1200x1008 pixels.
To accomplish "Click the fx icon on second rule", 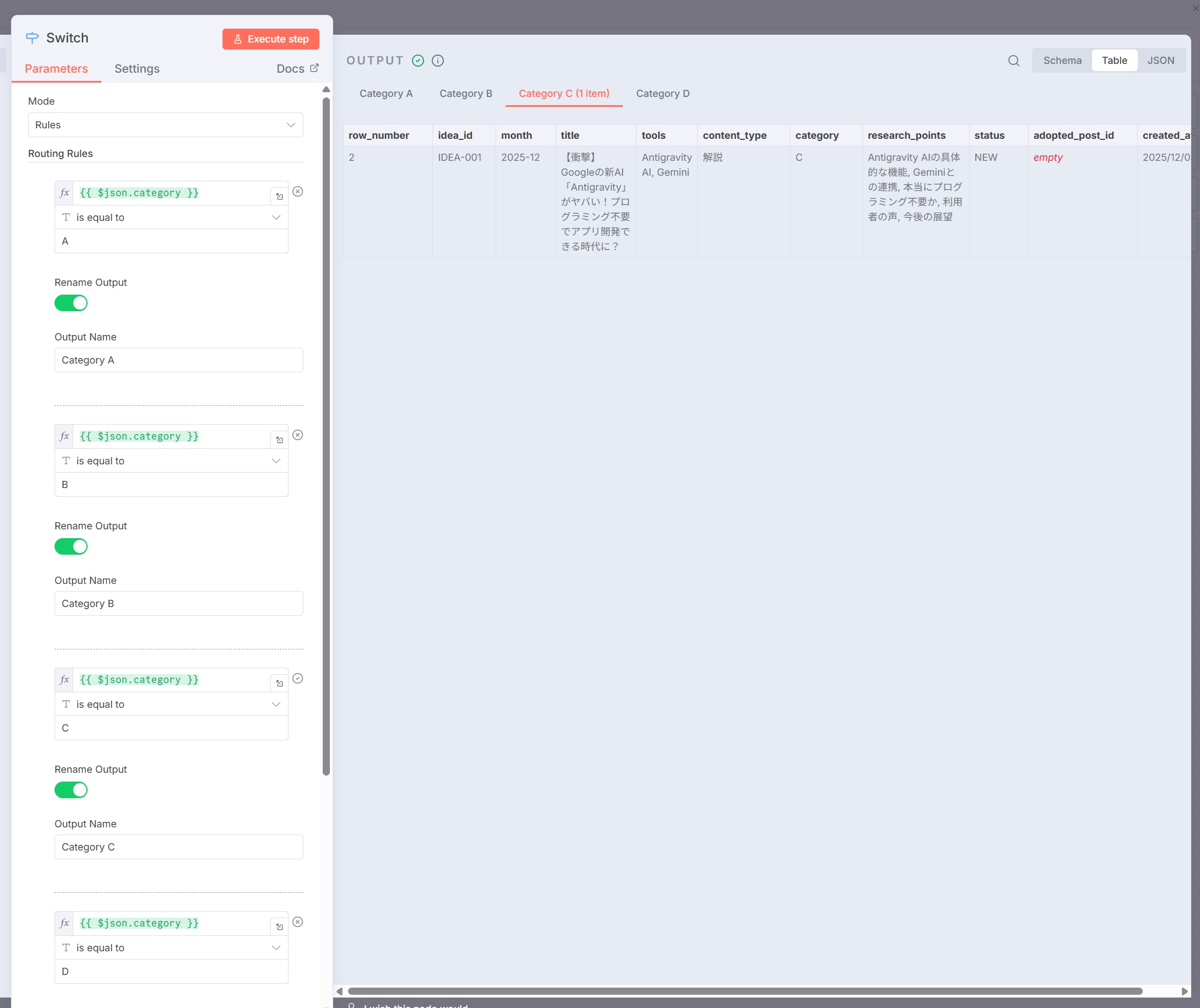I will (64, 436).
